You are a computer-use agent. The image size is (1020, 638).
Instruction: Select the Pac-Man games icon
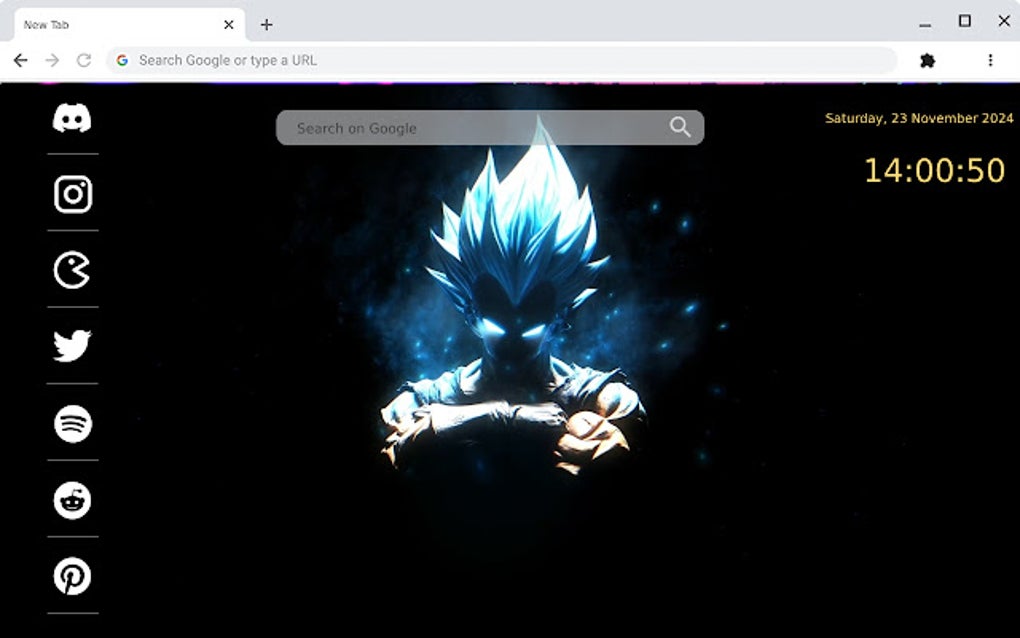point(71,270)
